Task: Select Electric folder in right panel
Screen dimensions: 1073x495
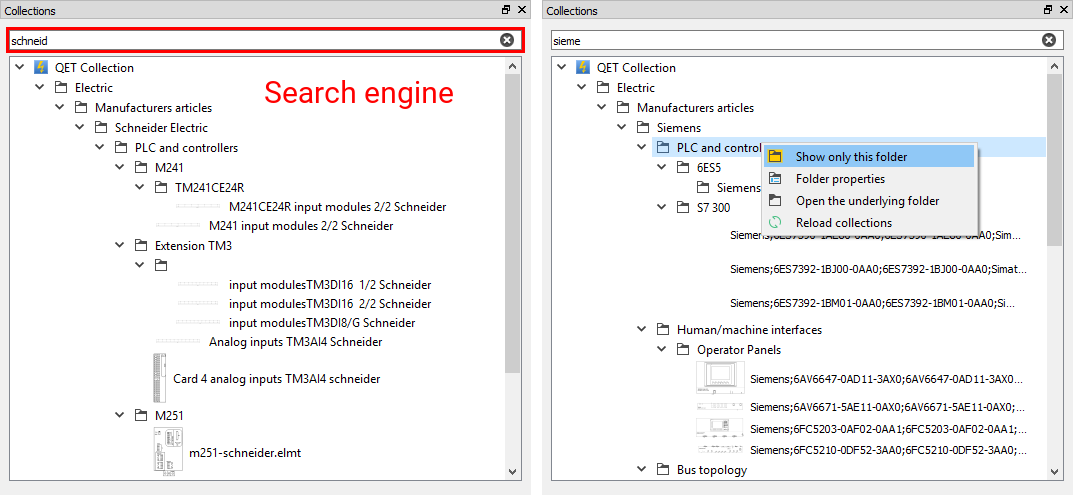Action: click(x=636, y=88)
